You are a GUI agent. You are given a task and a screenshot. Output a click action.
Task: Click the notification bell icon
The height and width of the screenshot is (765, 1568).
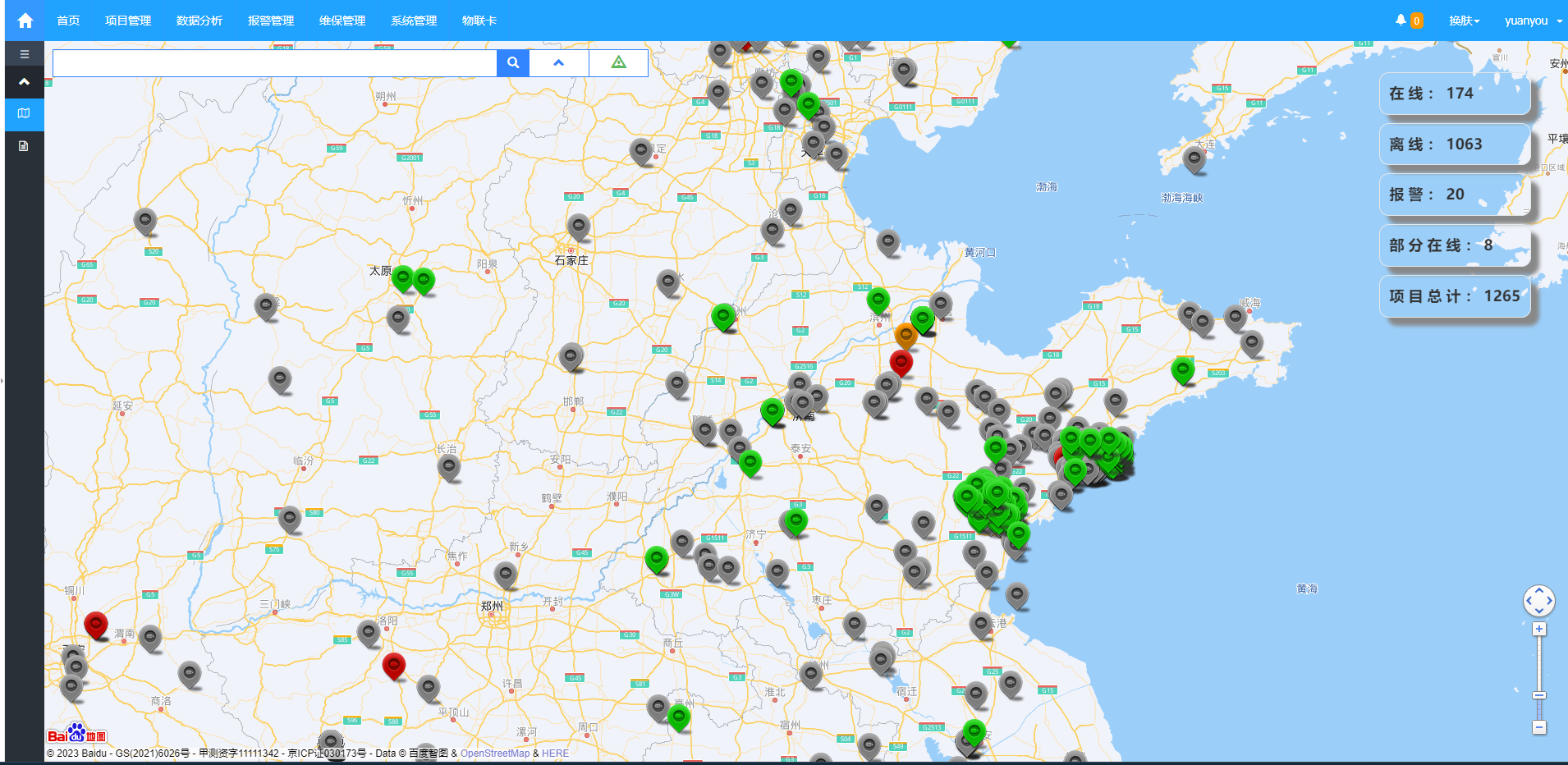pos(1401,20)
